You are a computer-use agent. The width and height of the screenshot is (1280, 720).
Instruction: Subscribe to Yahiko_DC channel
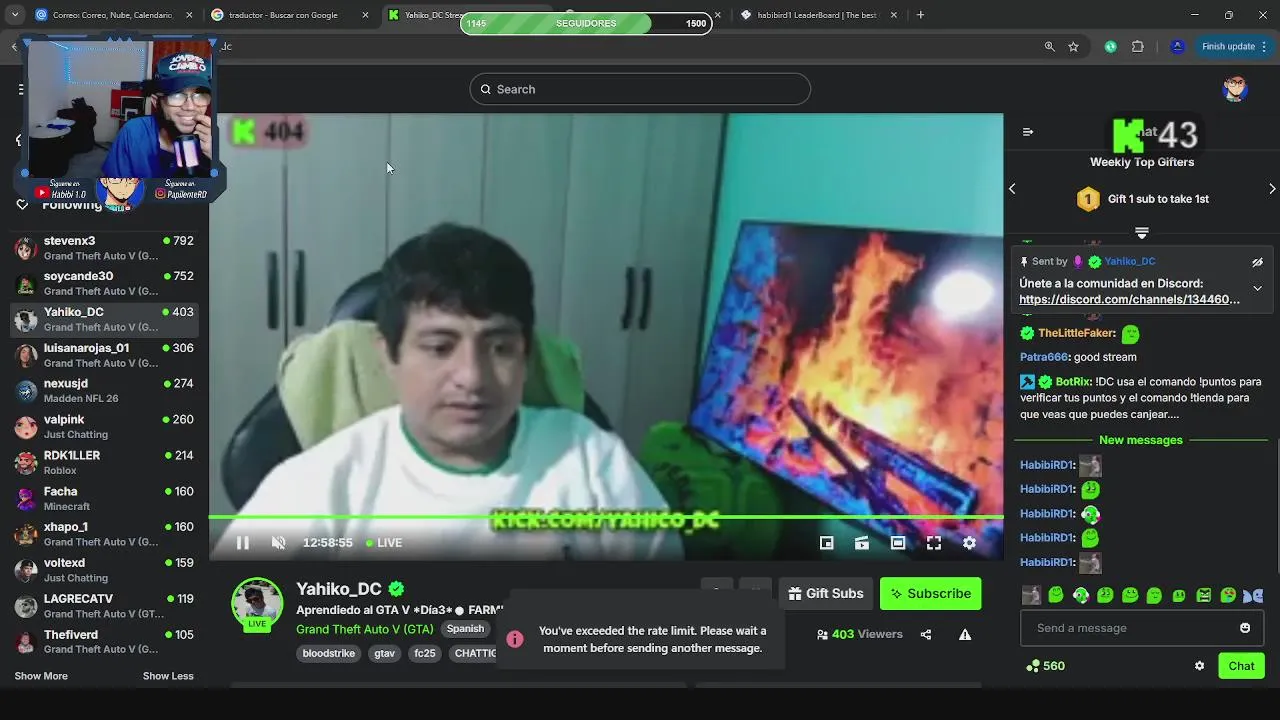930,594
